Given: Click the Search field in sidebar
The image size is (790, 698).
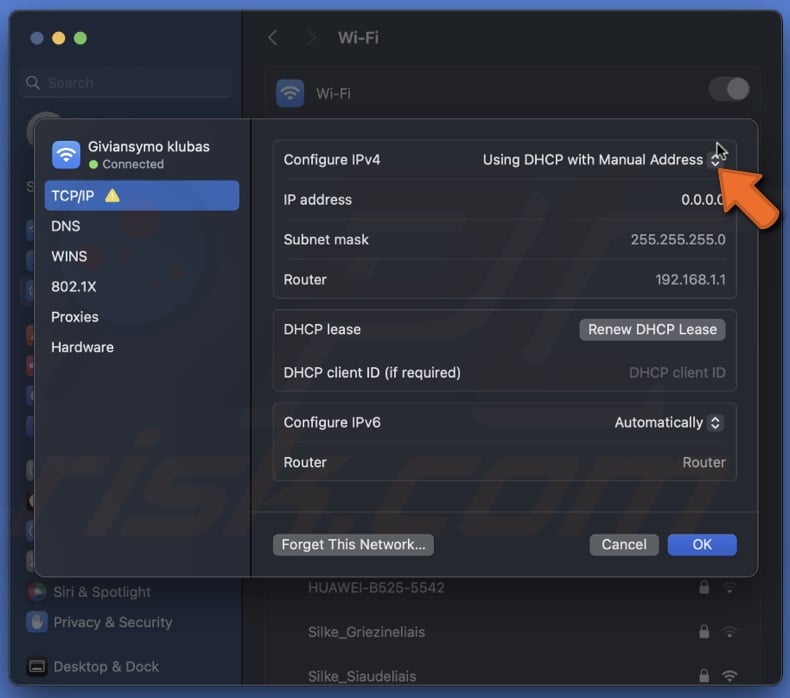Looking at the screenshot, I should 126,83.
